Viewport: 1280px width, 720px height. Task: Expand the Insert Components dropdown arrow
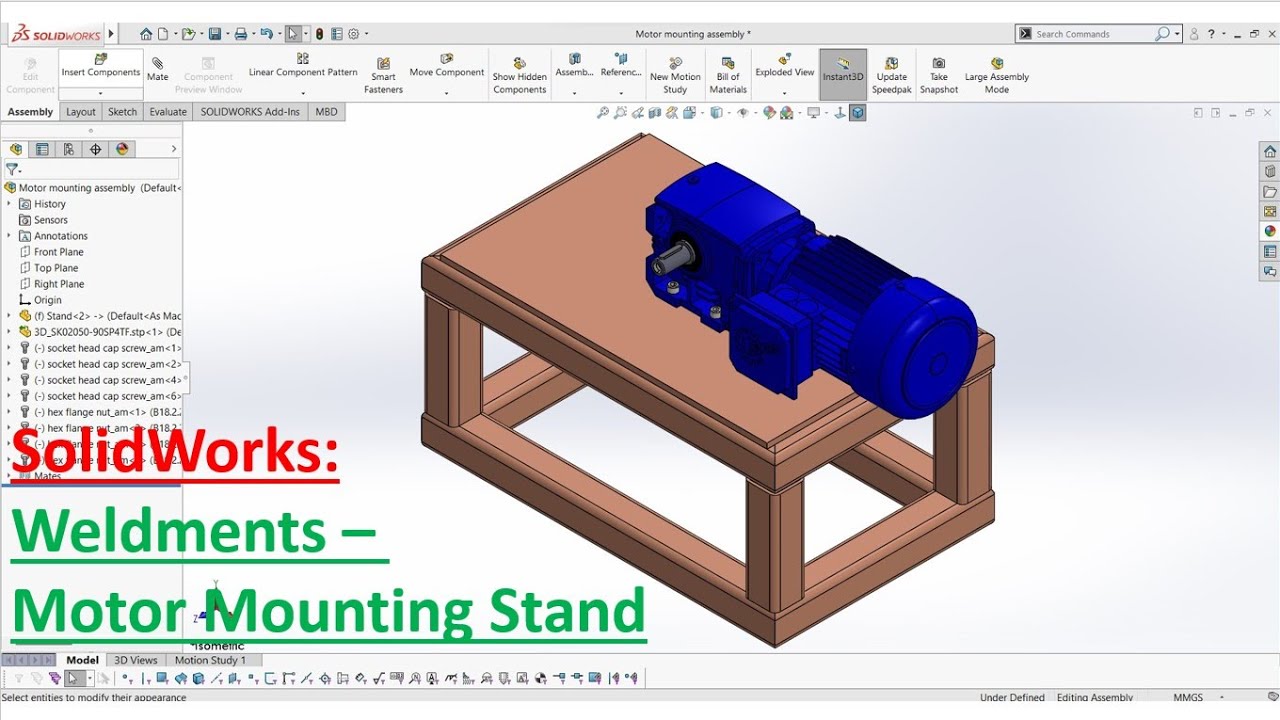tap(100, 94)
